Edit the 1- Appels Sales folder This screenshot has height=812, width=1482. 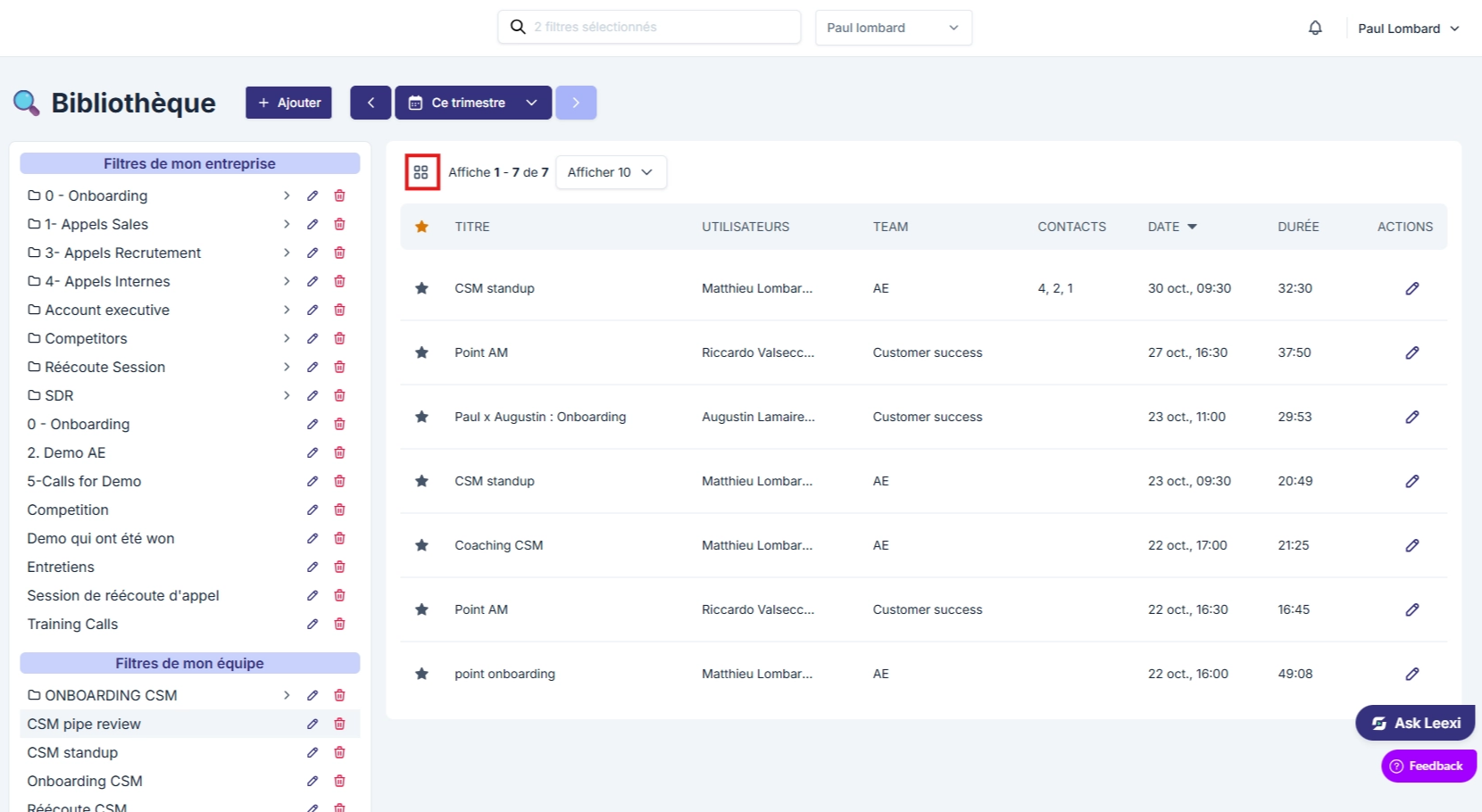click(x=312, y=224)
